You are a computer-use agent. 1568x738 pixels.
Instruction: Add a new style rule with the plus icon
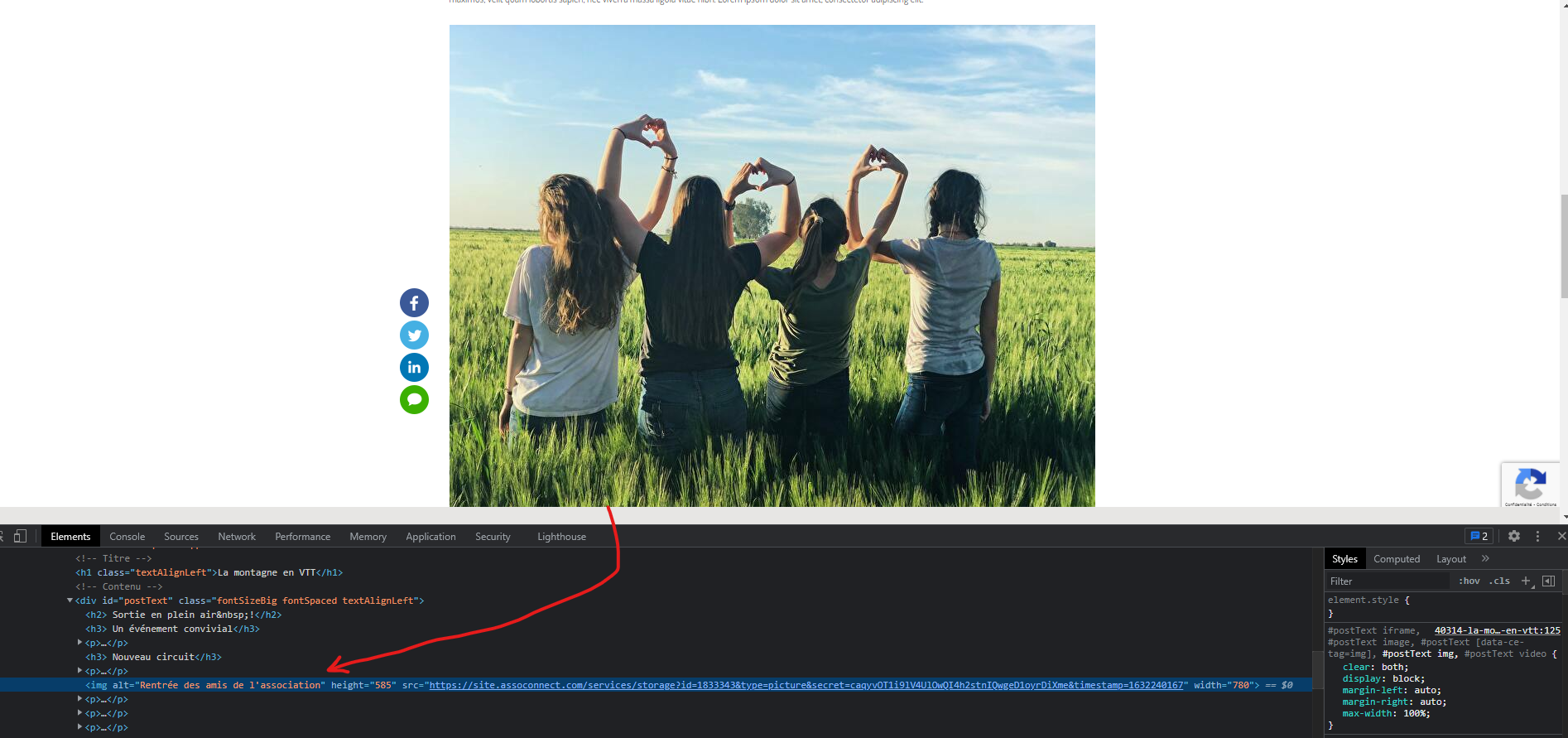pos(1527,581)
